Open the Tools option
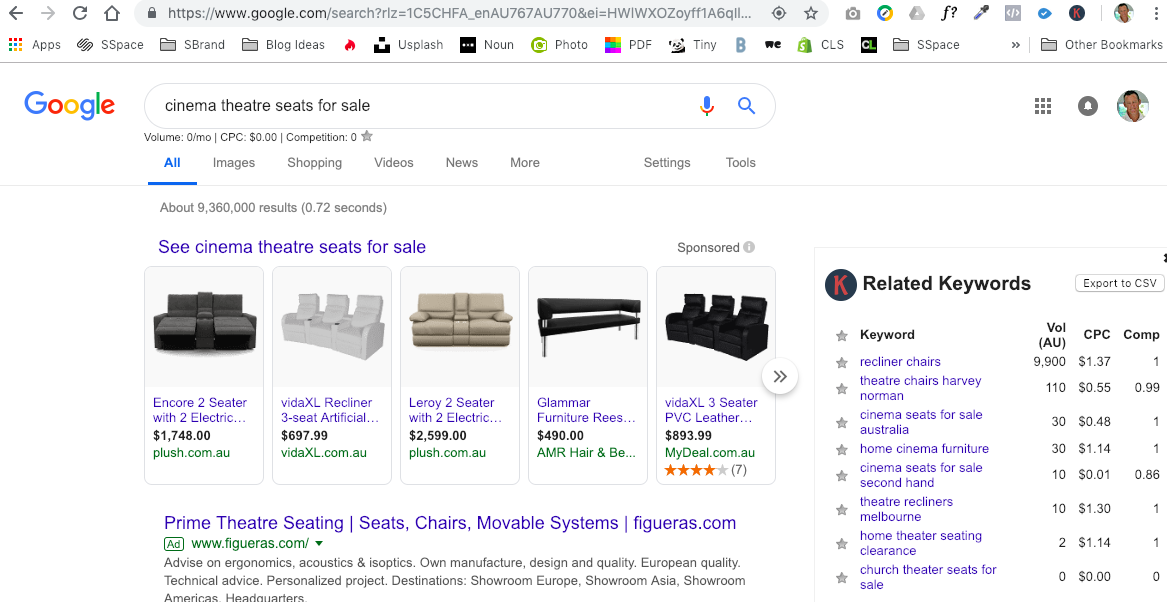The width and height of the screenshot is (1167, 602). point(741,162)
